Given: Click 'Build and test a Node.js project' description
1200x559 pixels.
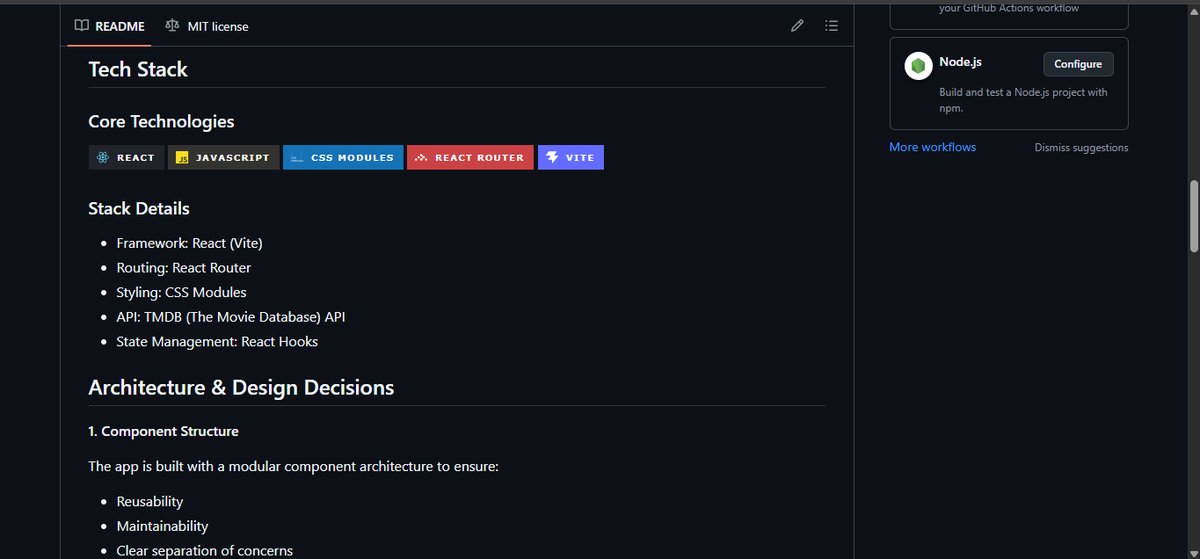Looking at the screenshot, I should [1023, 100].
